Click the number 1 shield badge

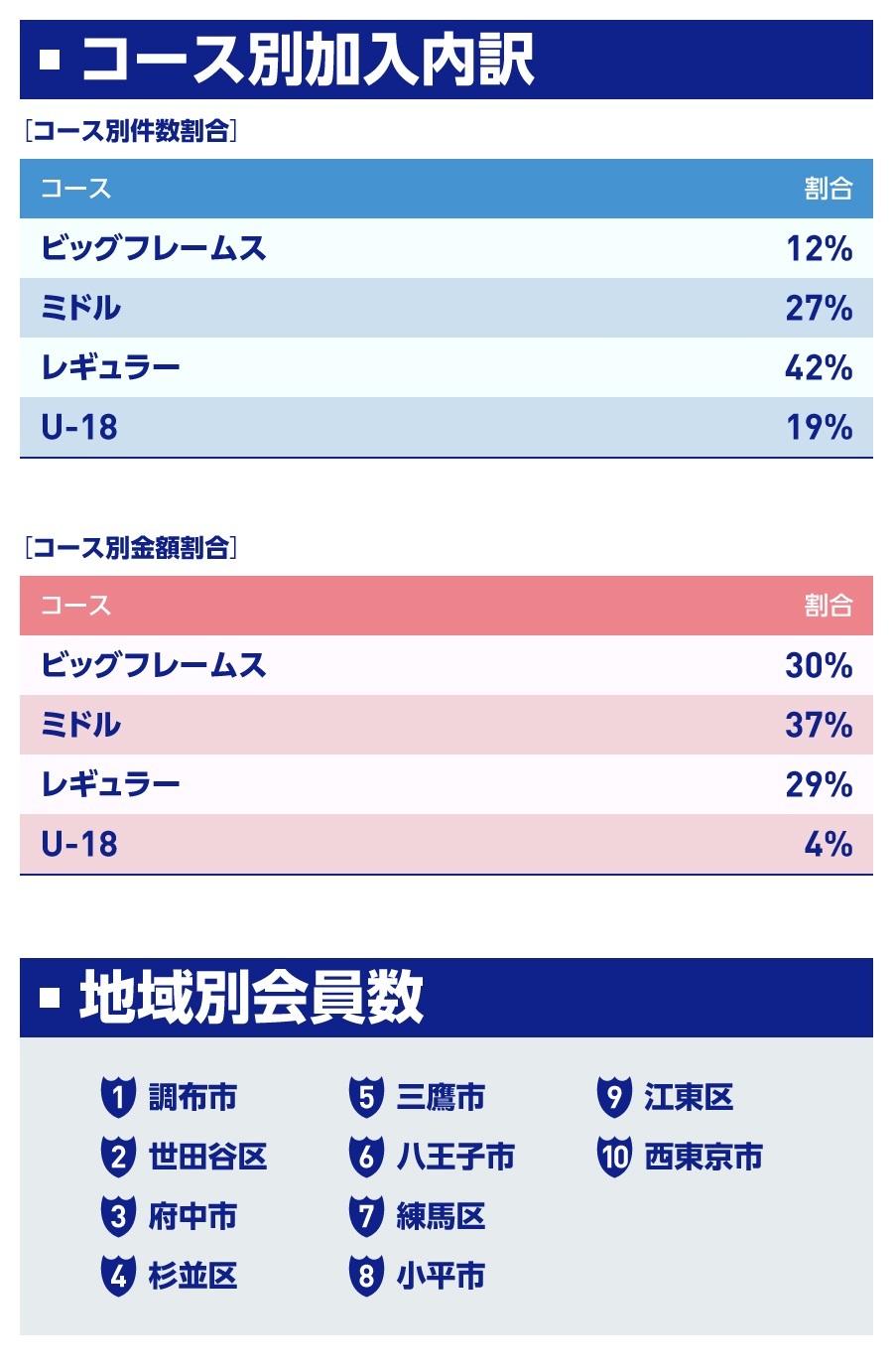[x=118, y=1097]
